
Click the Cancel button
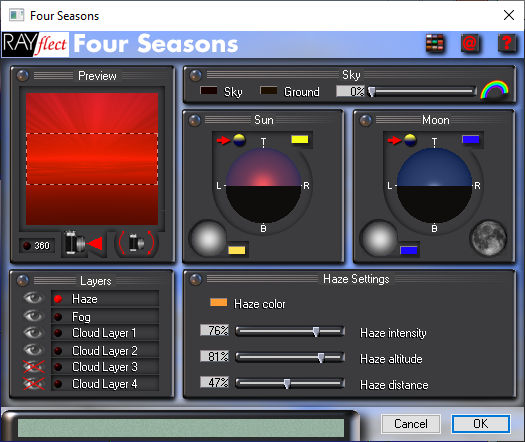[x=410, y=424]
